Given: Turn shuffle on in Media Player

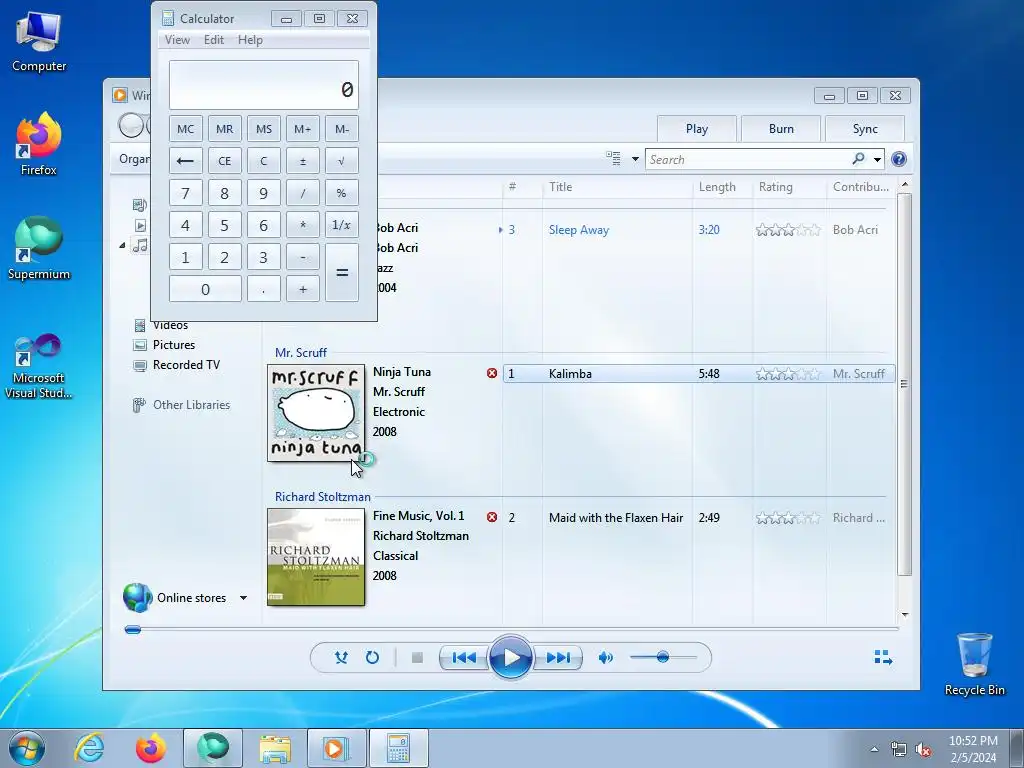Looking at the screenshot, I should coord(341,658).
